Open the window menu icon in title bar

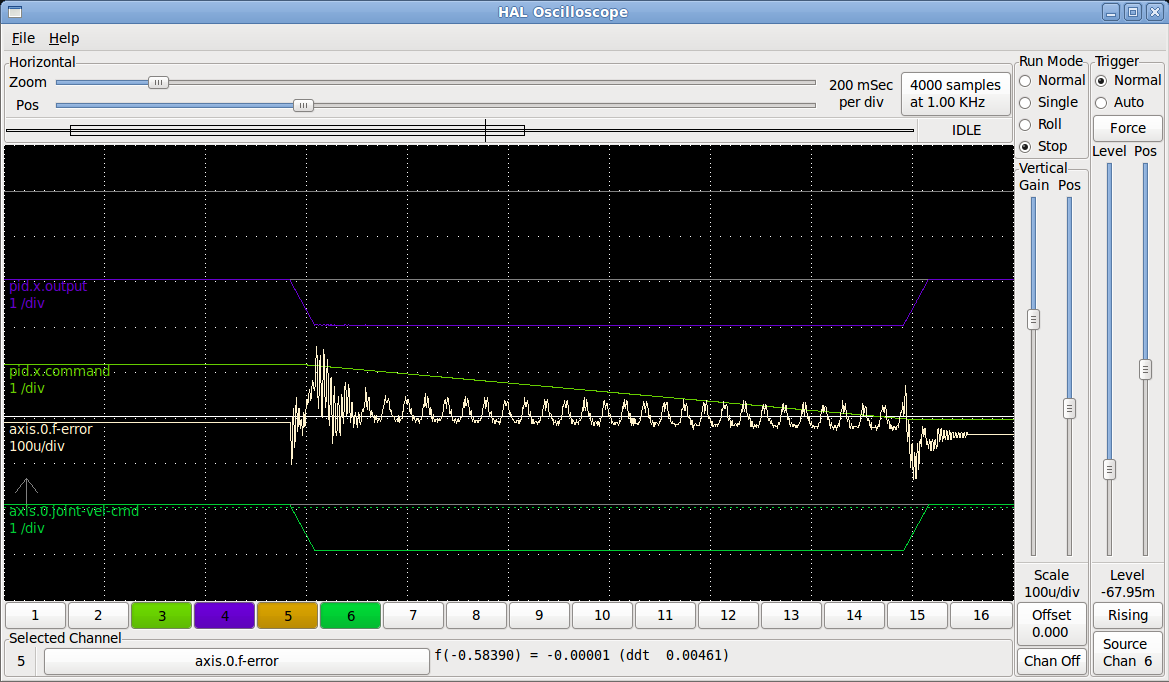[14, 12]
